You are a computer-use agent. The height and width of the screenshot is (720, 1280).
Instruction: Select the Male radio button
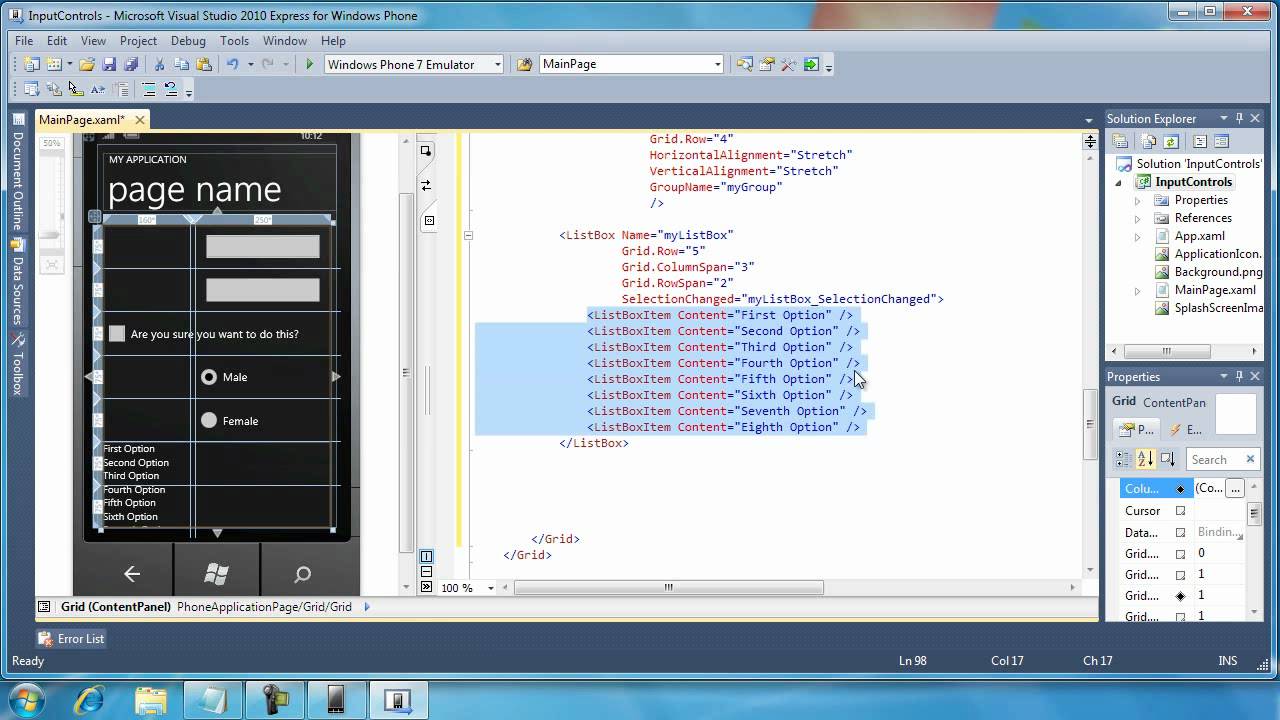pyautogui.click(x=208, y=377)
